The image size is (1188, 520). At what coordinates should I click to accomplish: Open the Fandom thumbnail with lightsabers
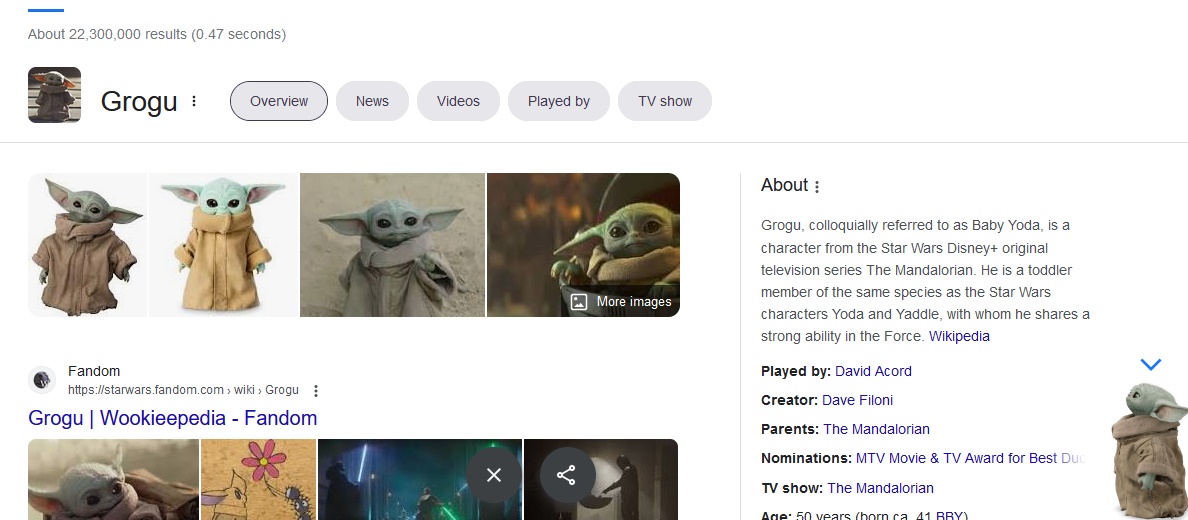420,479
